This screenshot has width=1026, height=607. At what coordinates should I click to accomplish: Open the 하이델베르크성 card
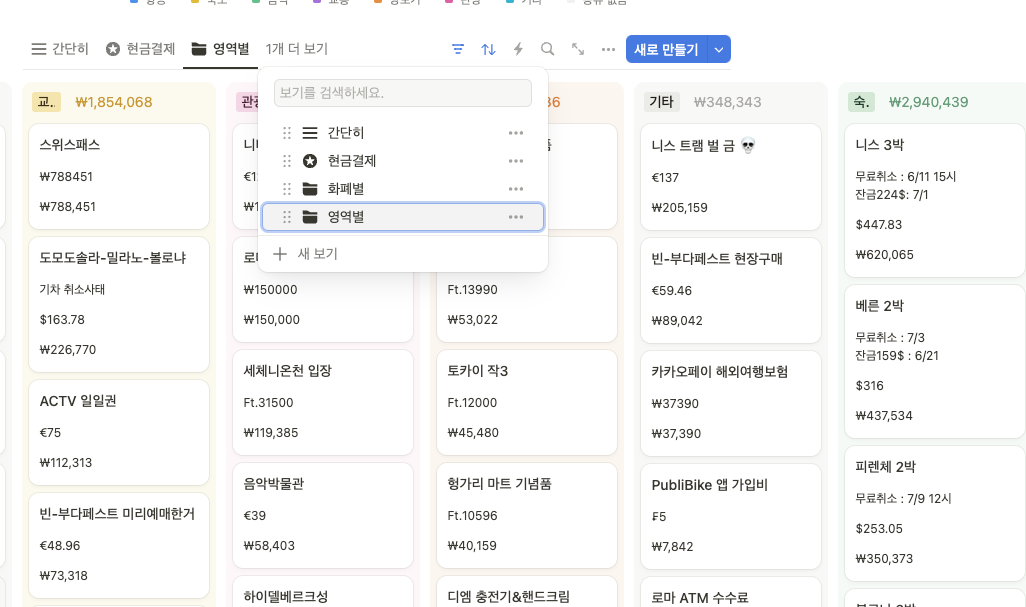[323, 592]
